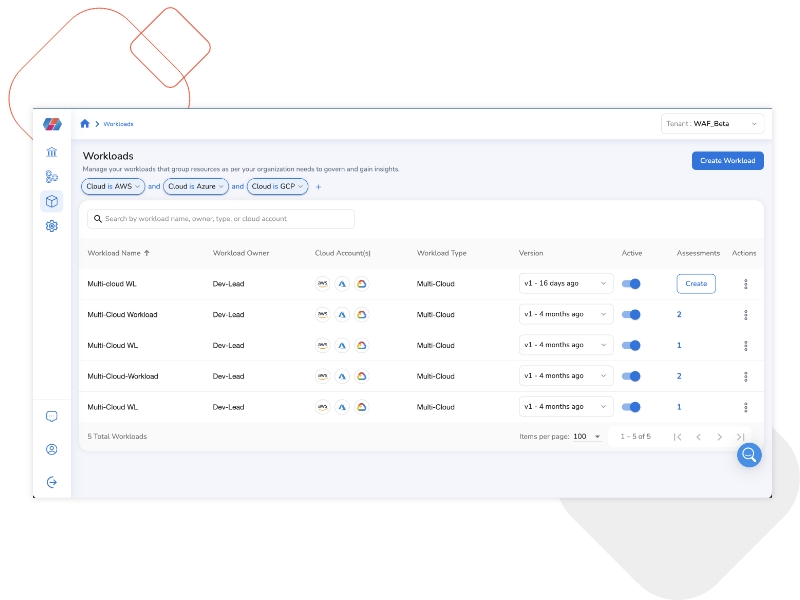The height and width of the screenshot is (600, 800).
Task: Open the user profile icon in sidebar
Action: click(52, 449)
